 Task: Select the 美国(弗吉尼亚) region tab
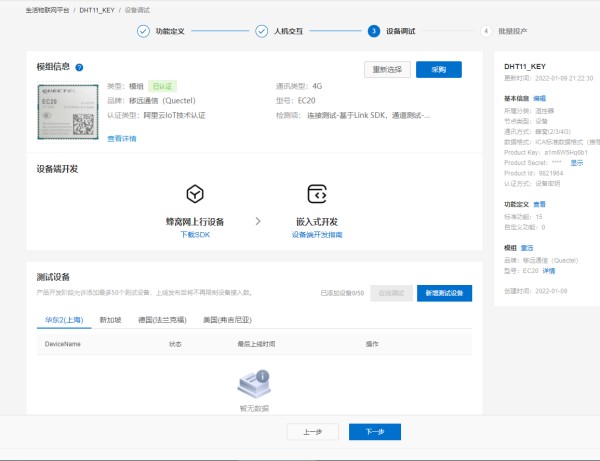(x=224, y=320)
